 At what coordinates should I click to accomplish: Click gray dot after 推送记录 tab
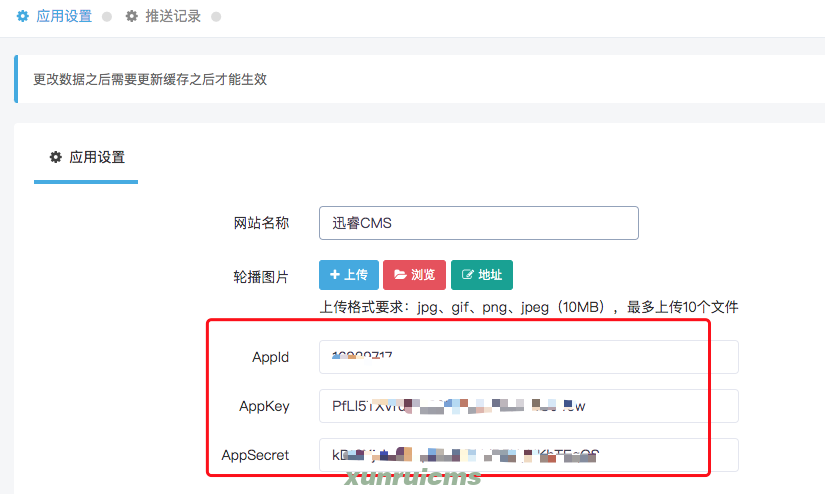[x=216, y=17]
